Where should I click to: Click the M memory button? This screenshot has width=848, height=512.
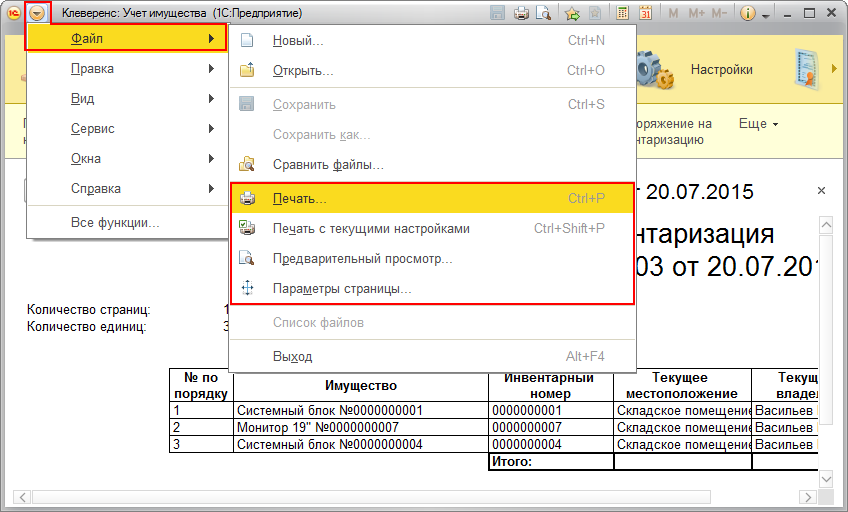[x=673, y=13]
